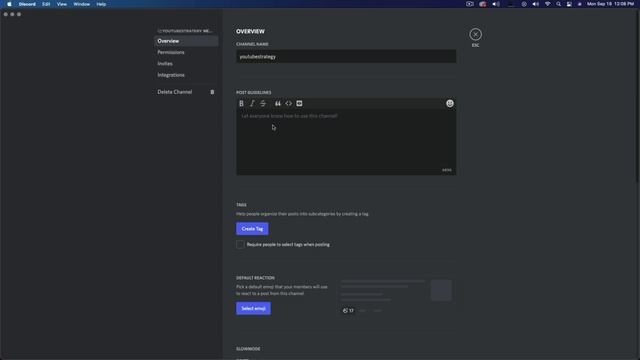Insert block quote in guidelines editor
The image size is (640, 360).
[278, 104]
